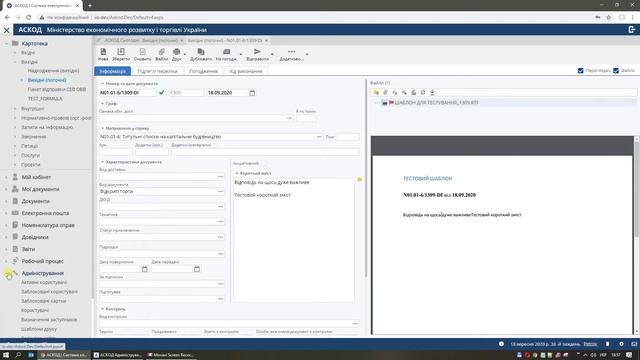Open the ellipsis for Направлено у справу field
The width and height of the screenshot is (640, 360).
click(x=319, y=137)
